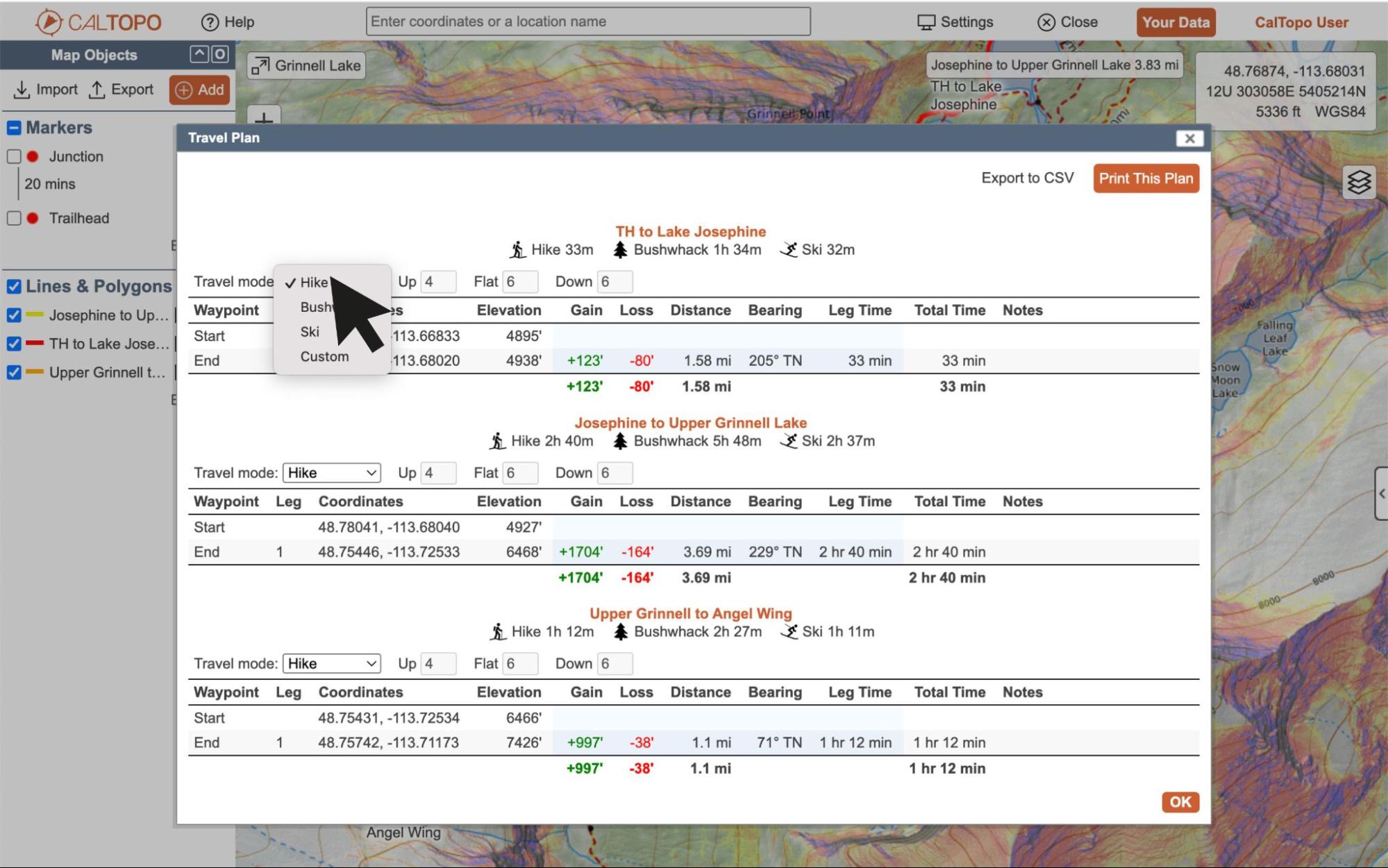This screenshot has height=868, width=1388.
Task: Uncheck the Lines & Polygons checkbox
Action: [14, 286]
